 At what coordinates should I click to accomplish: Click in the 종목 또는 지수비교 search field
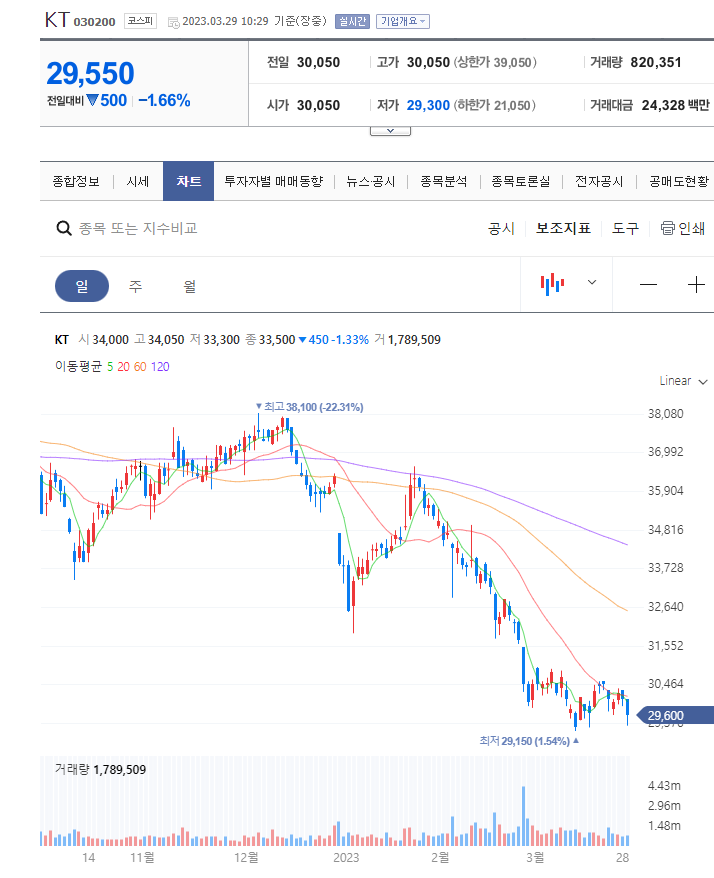[138, 228]
